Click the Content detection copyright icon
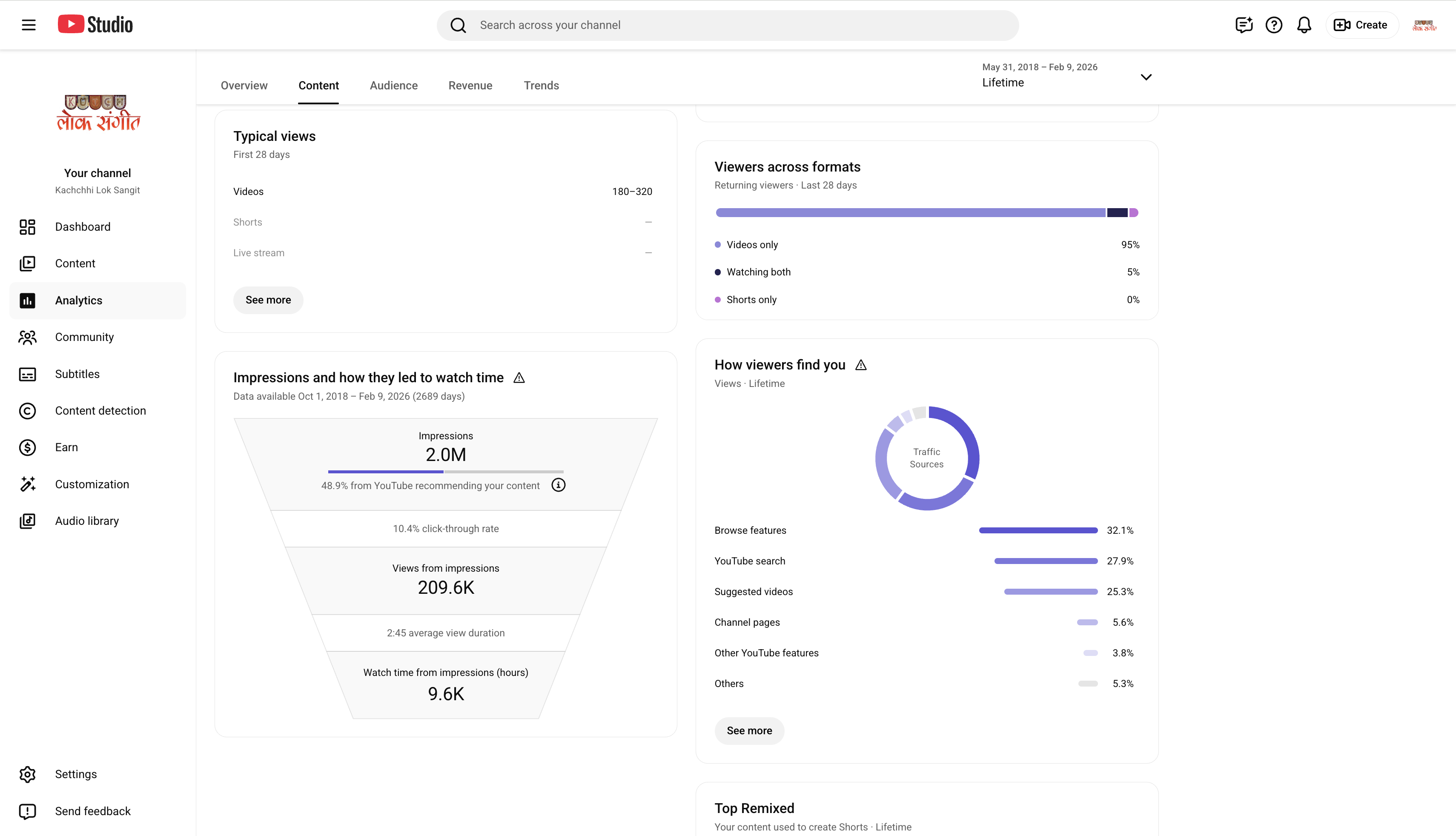1456x836 pixels. pyautogui.click(x=28, y=410)
